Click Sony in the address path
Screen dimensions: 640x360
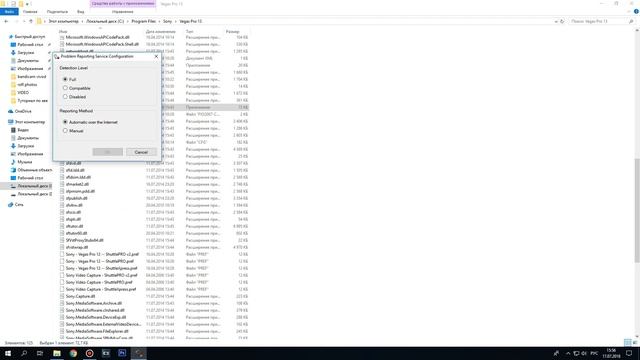pos(167,21)
